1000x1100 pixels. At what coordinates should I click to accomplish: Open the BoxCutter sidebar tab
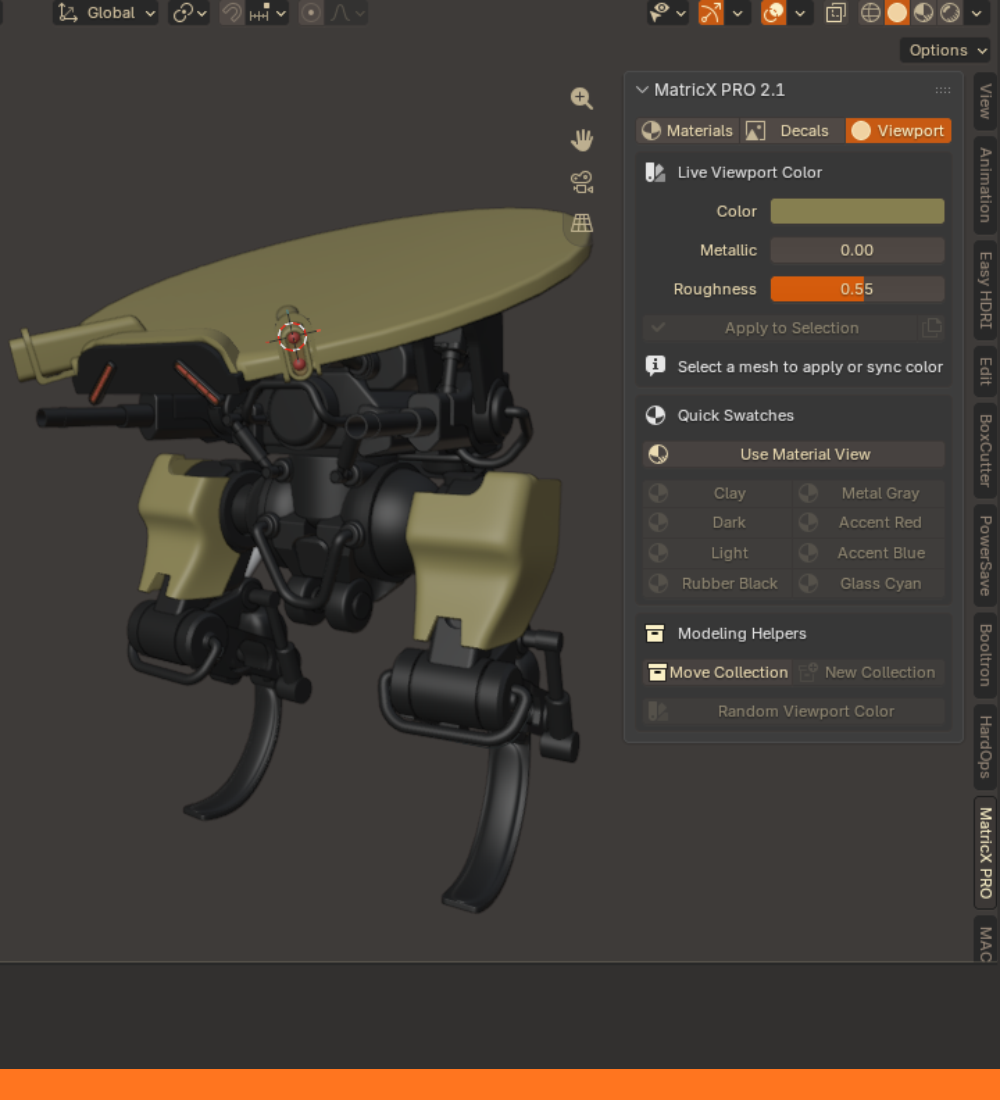point(986,450)
